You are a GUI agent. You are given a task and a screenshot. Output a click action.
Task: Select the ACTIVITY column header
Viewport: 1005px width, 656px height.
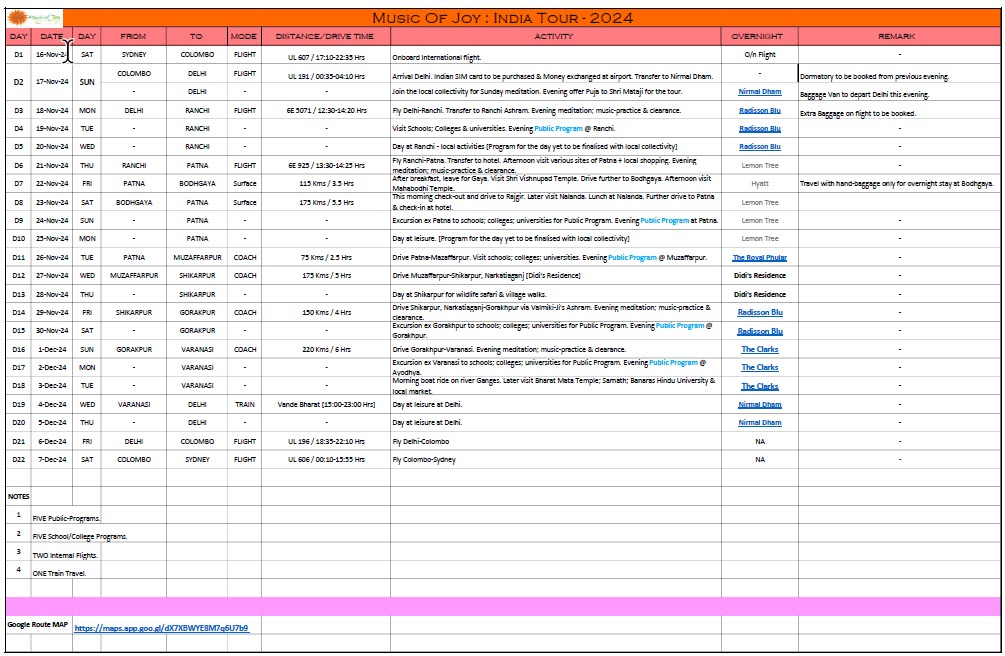(x=555, y=37)
